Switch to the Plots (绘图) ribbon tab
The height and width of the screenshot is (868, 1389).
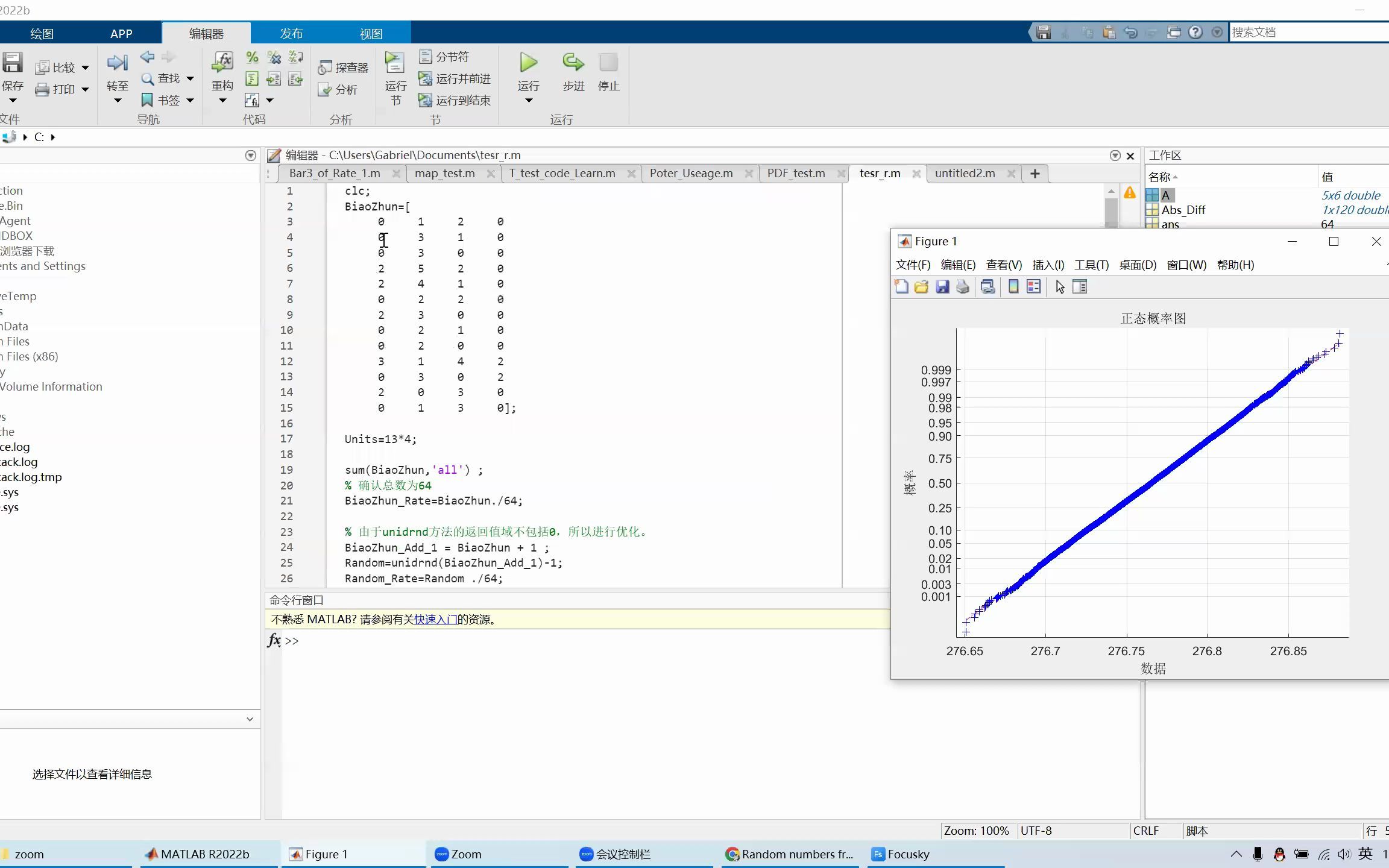(42, 33)
